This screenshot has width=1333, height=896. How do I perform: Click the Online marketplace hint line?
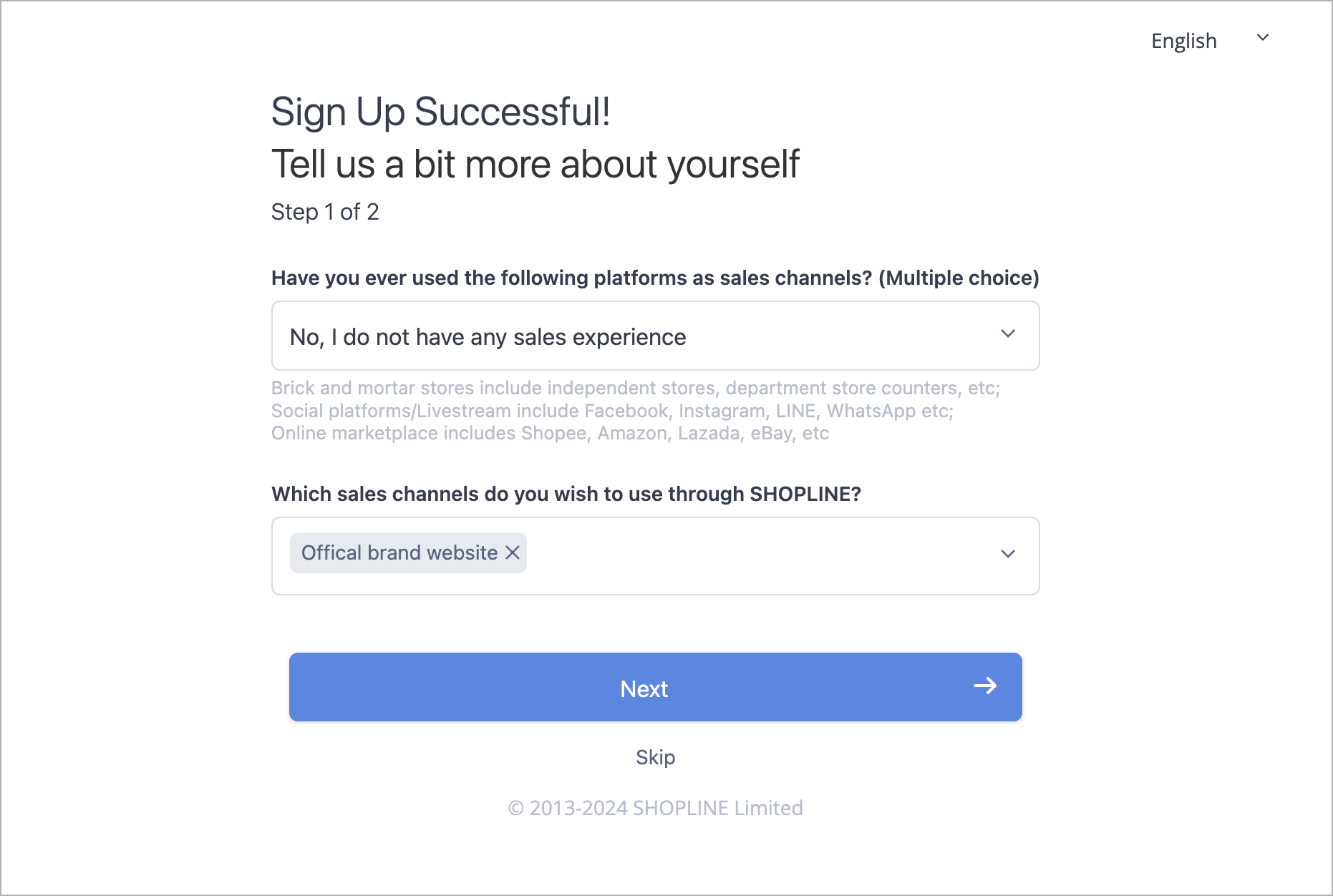[550, 433]
